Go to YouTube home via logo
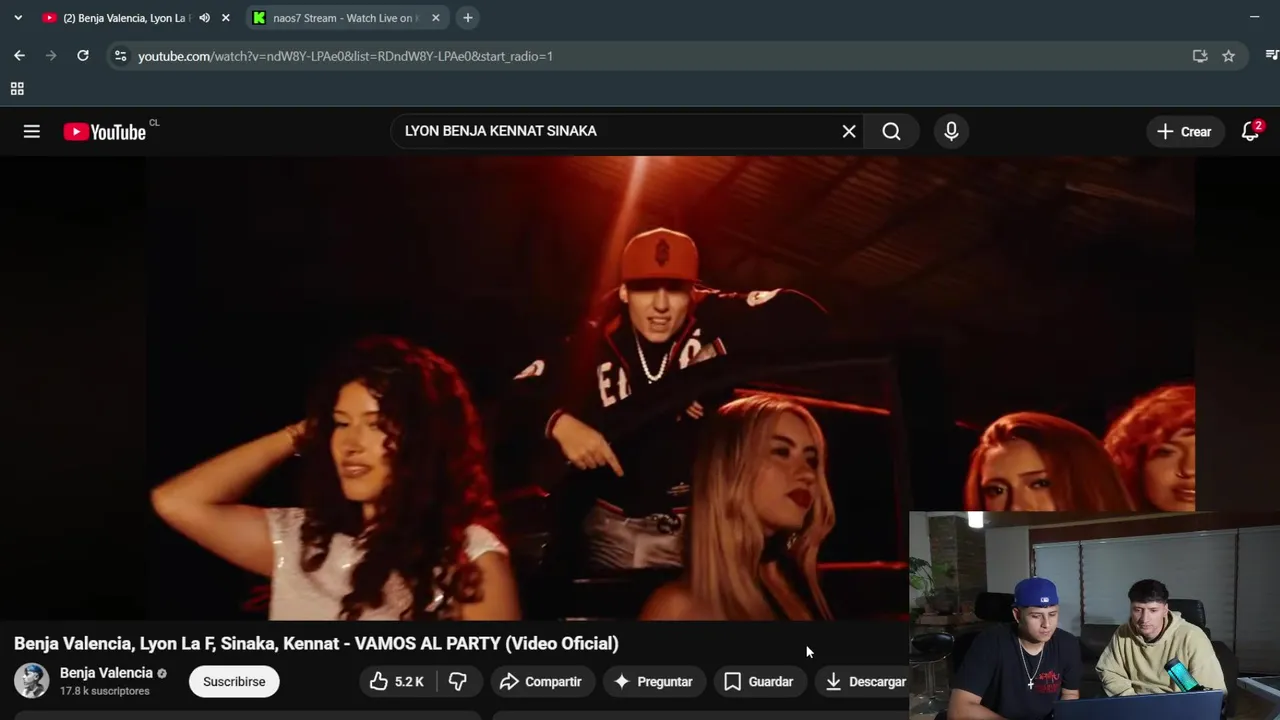 tap(105, 131)
